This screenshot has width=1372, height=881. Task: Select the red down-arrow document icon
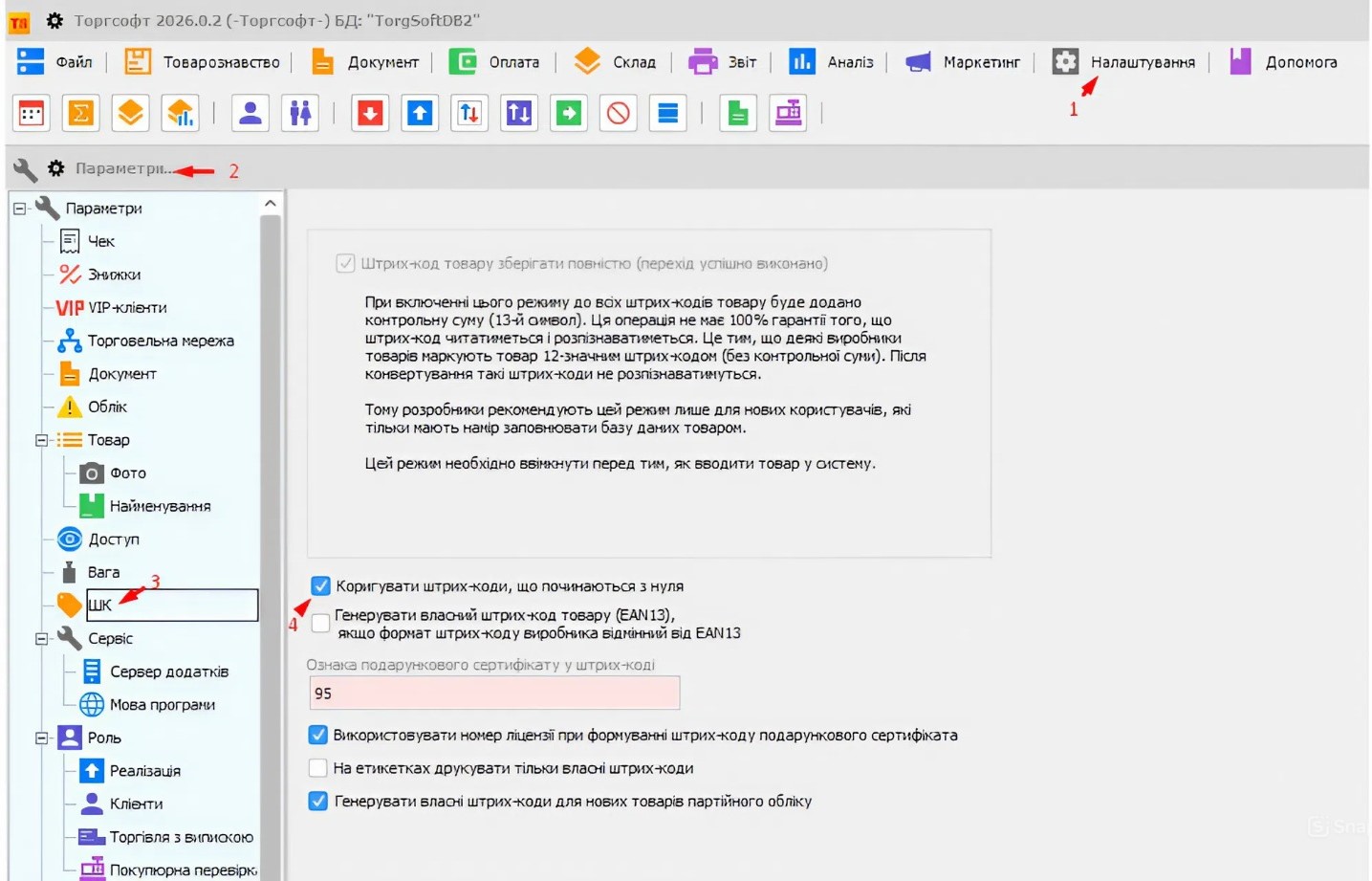369,112
